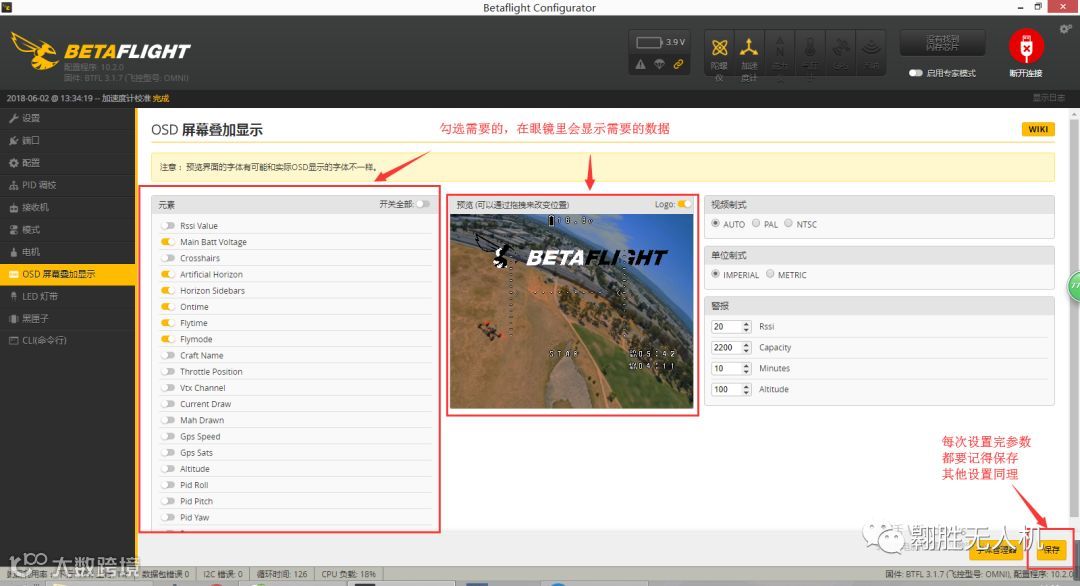Enable the Altitude element toggle
1080x586 pixels.
168,468
